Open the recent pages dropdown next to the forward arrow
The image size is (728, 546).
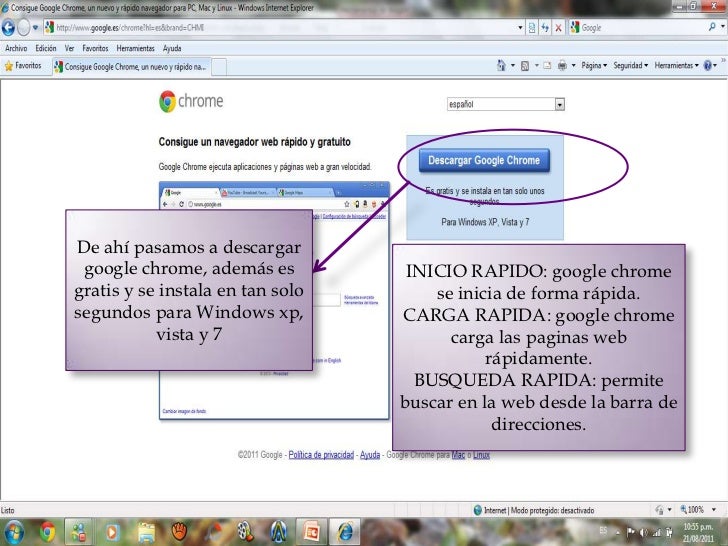point(35,27)
